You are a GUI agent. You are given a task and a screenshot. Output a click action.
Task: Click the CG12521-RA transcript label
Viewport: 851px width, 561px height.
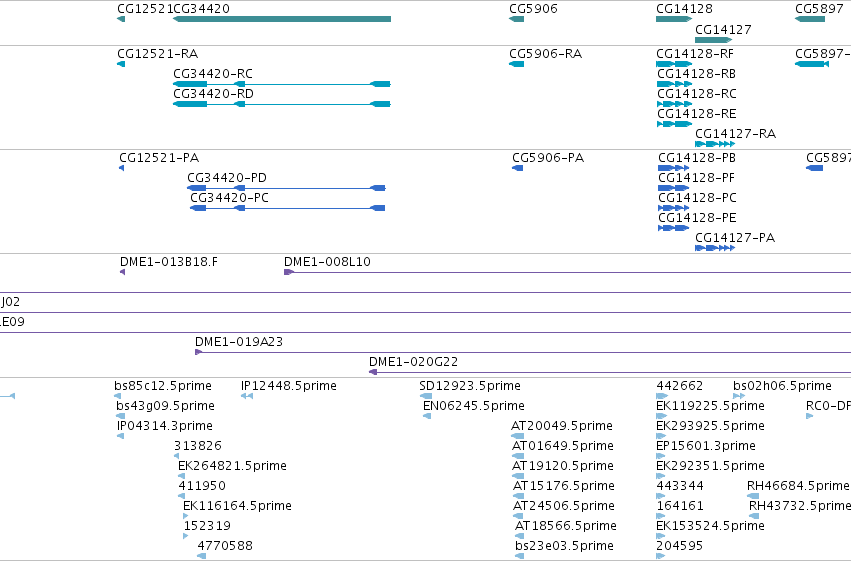pyautogui.click(x=157, y=54)
